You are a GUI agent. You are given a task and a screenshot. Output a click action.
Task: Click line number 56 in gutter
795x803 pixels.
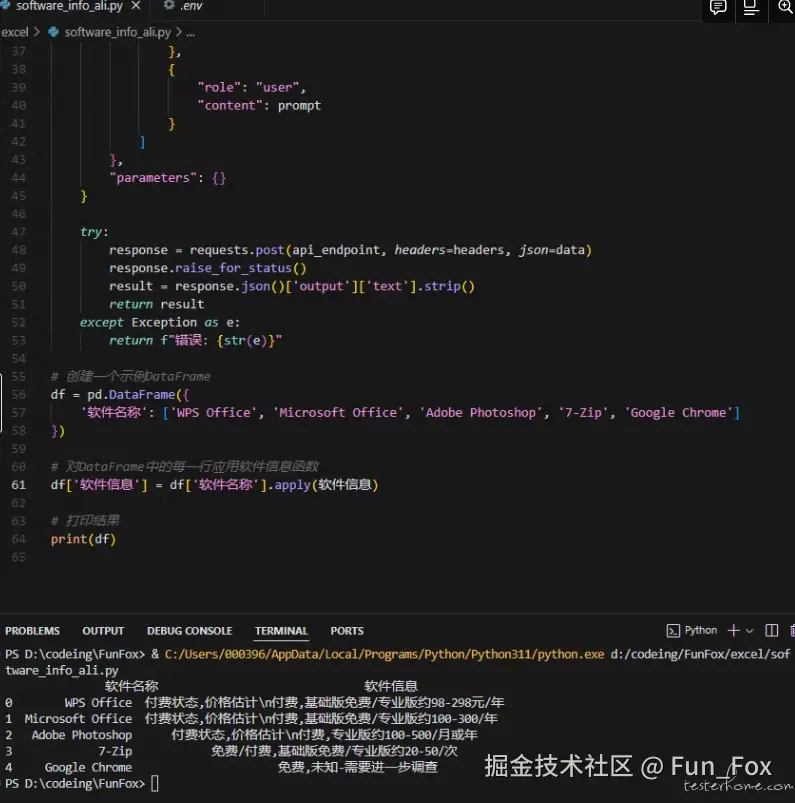[x=18, y=395]
